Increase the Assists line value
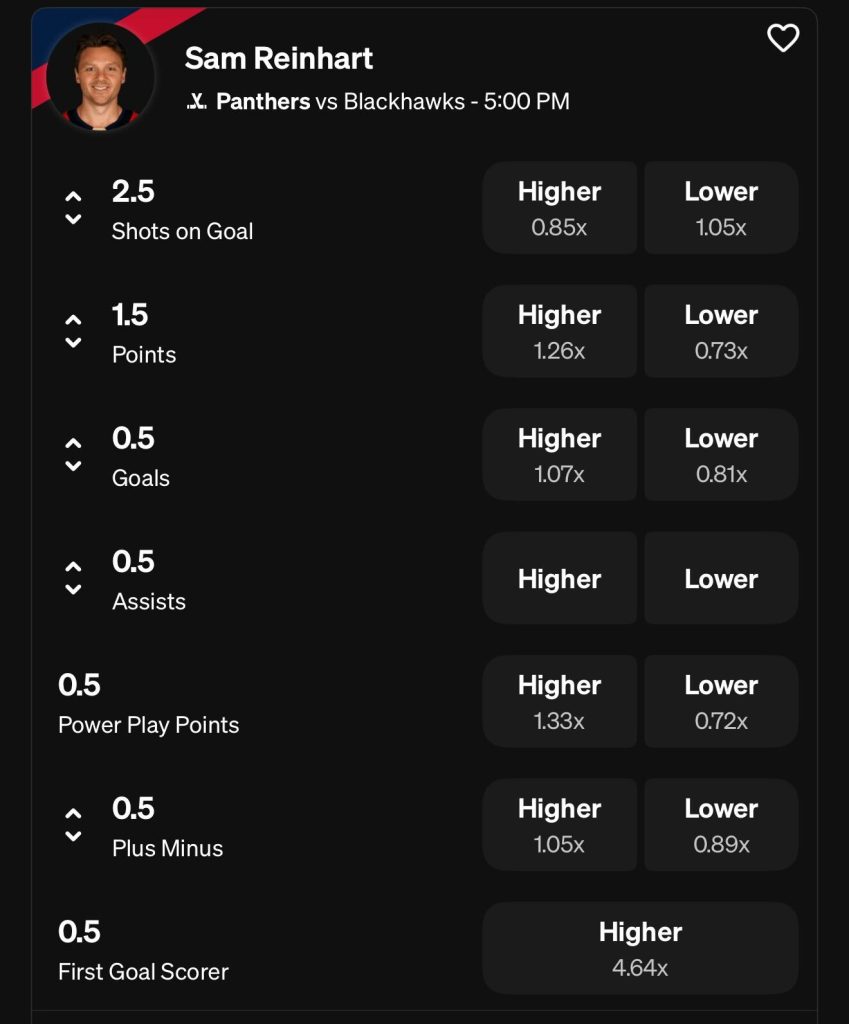Viewport: 849px width, 1024px height. 73,567
